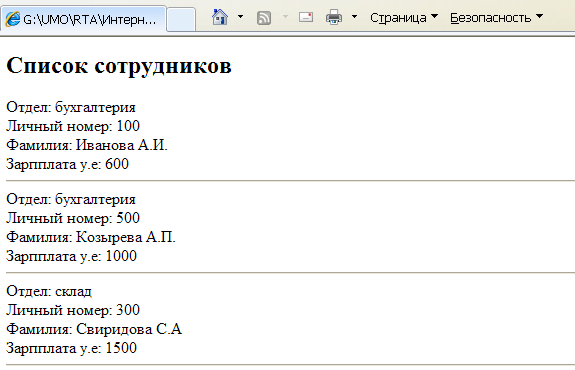Click the text Отдел: склад

(49, 291)
